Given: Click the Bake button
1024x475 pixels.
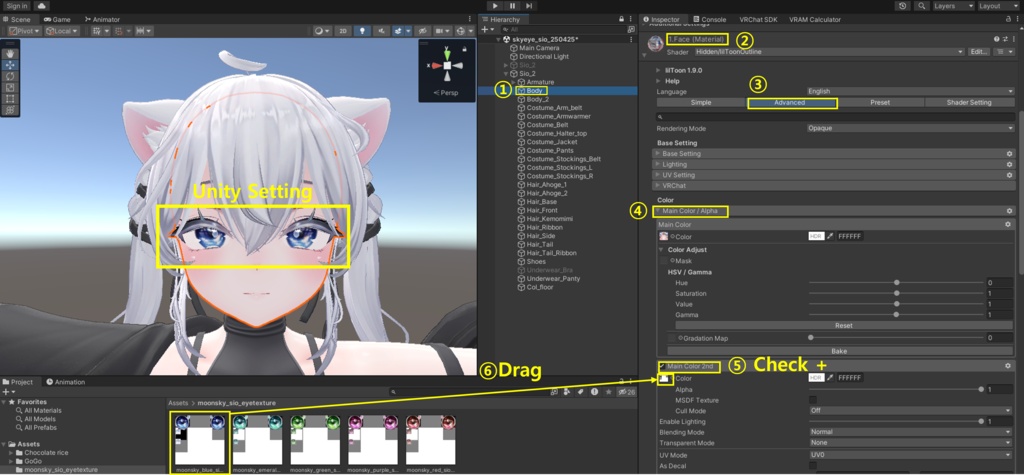Looking at the screenshot, I should tap(839, 351).
